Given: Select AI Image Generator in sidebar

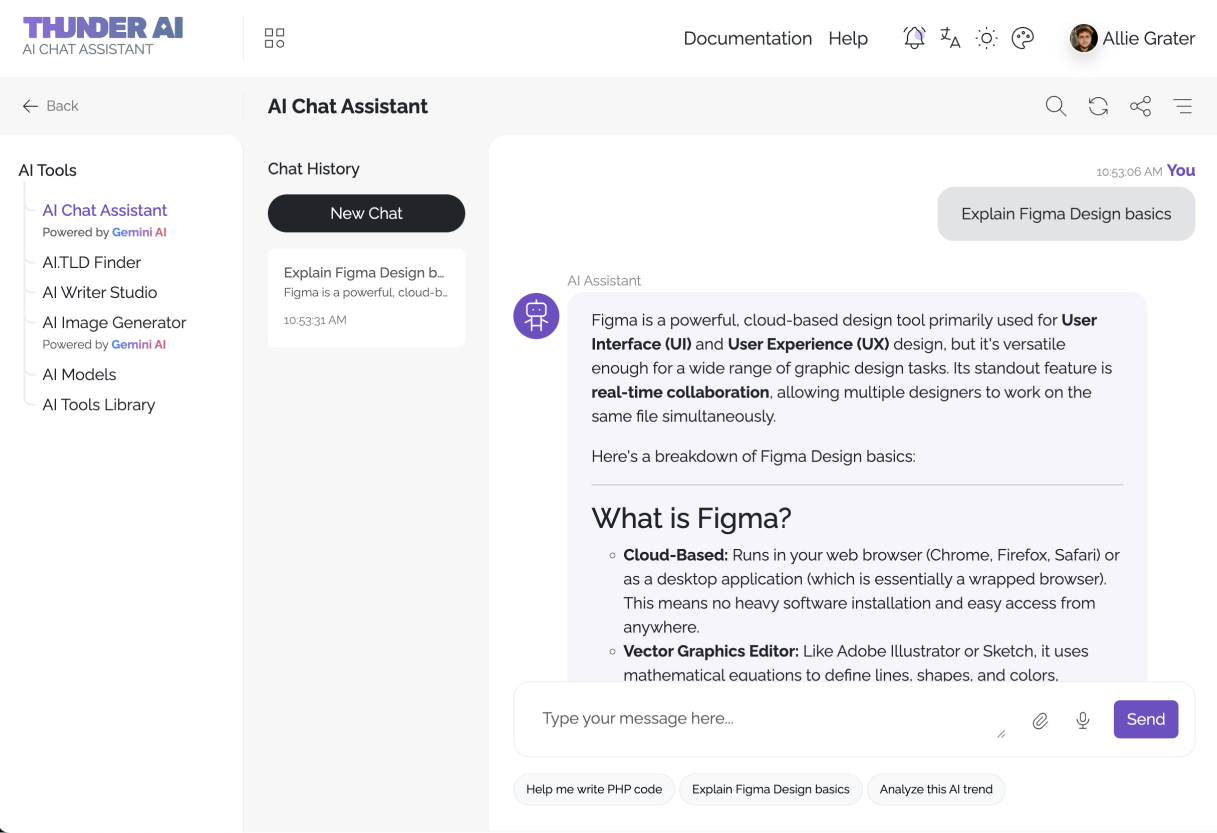Looking at the screenshot, I should (x=114, y=322).
